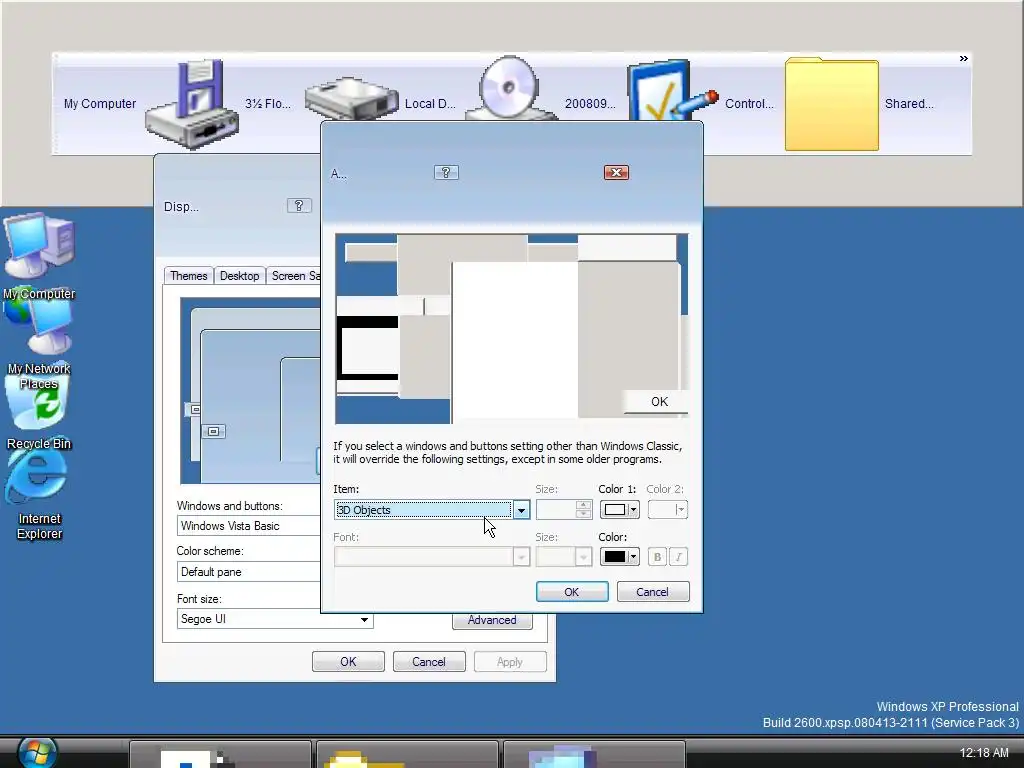Click the Start orb button
Screen dimensions: 1024x768
click(37, 752)
